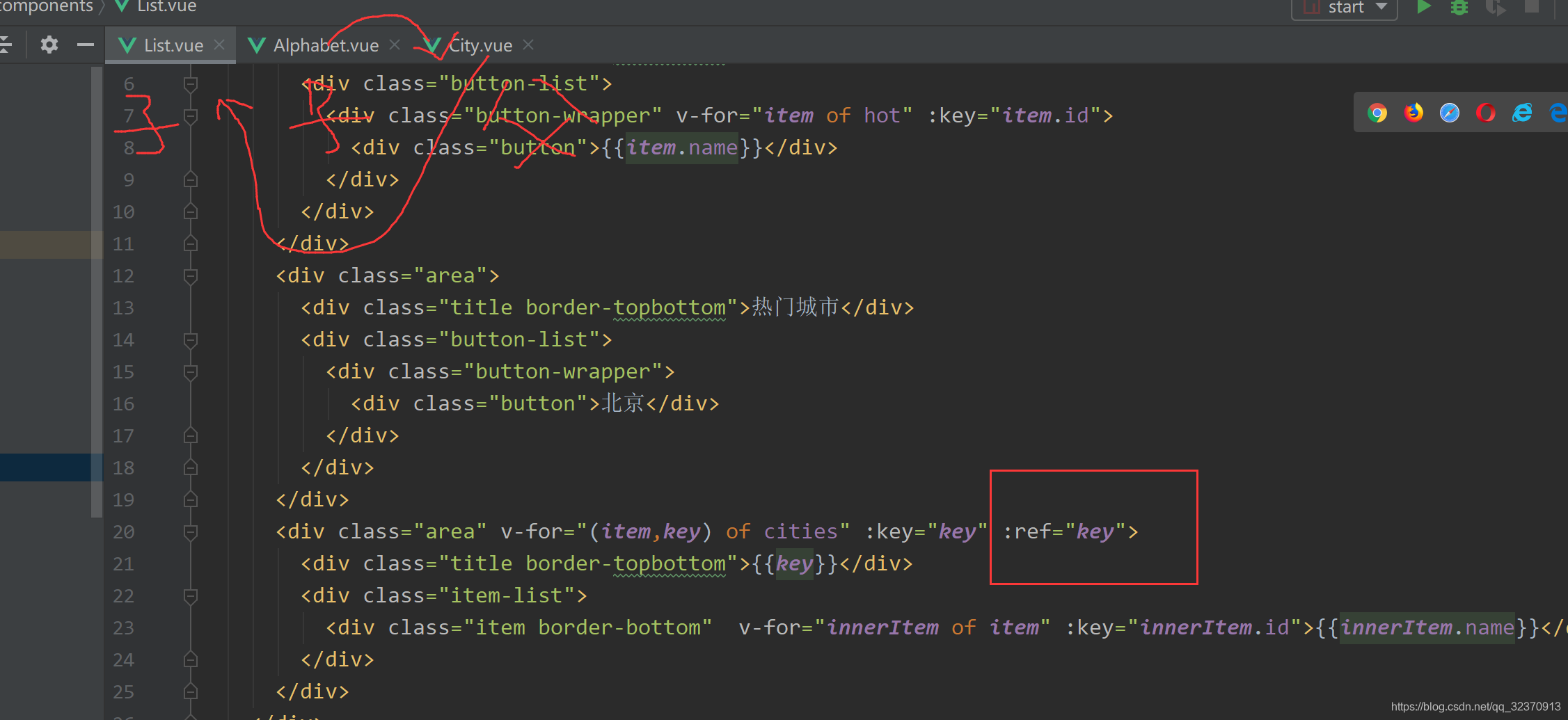Collapse code fold marker on line 14
This screenshot has height=720, width=1568.
click(x=191, y=340)
